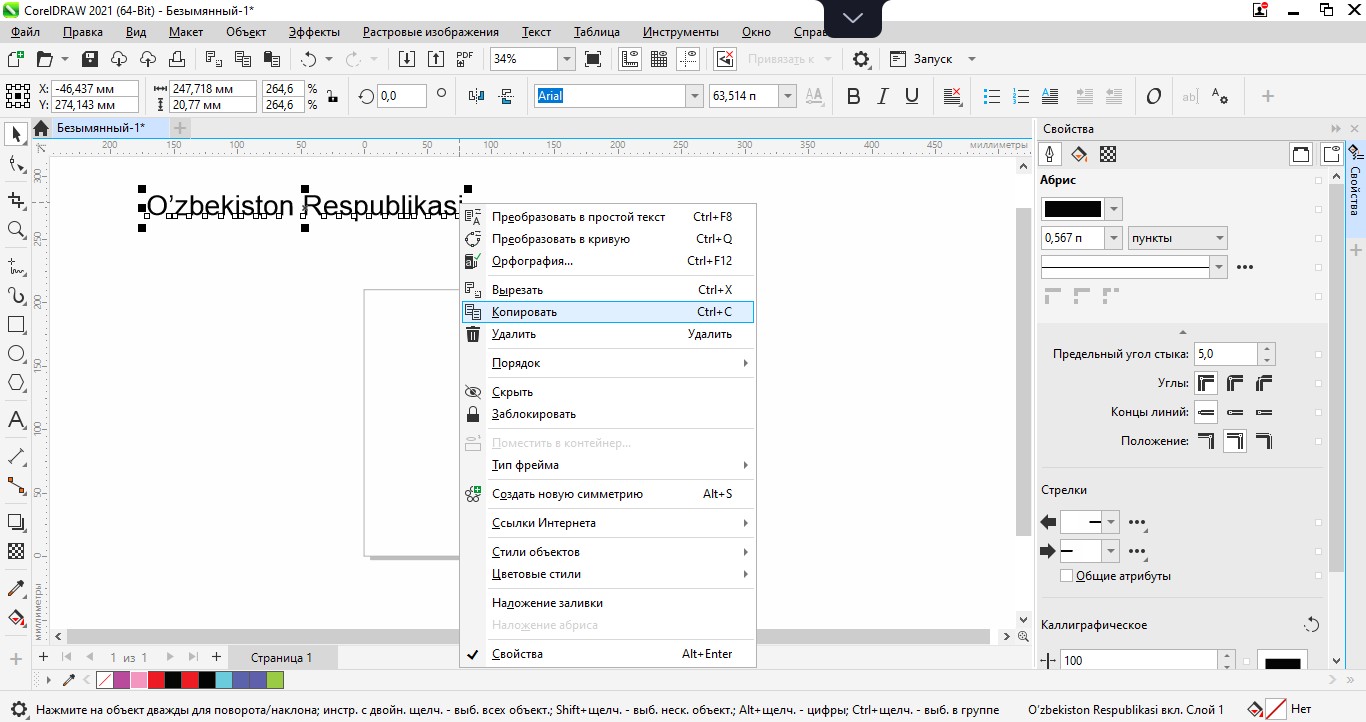Open the outline color dropdown arrow
This screenshot has width=1366, height=722.
[x=1114, y=209]
